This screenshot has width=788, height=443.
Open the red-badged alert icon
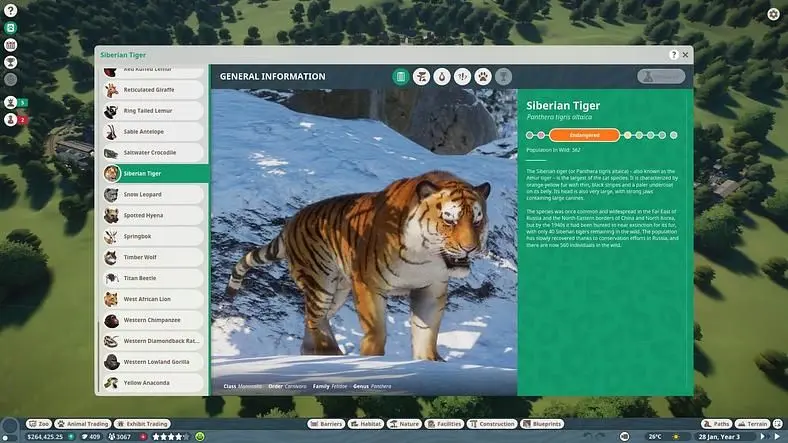pyautogui.click(x=11, y=120)
